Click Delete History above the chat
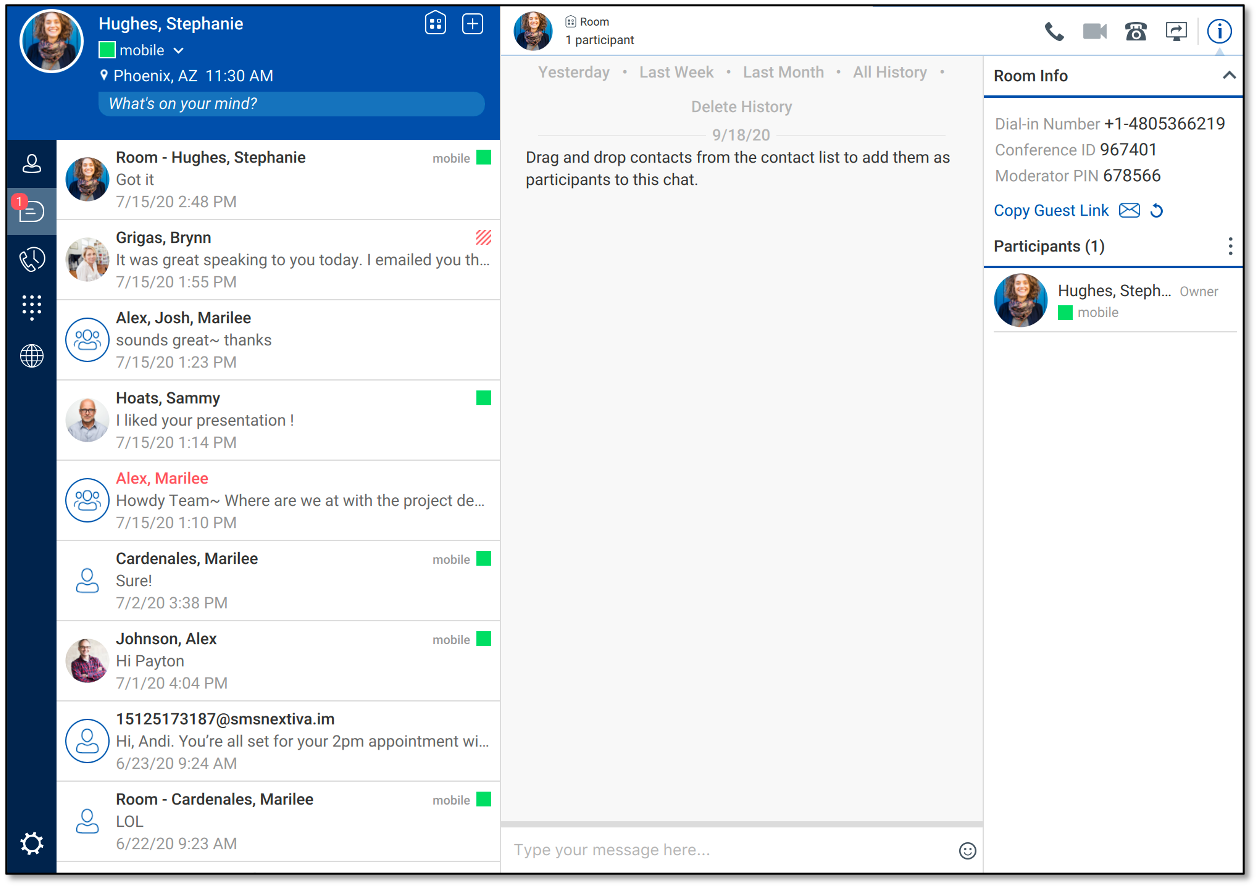The image size is (1256, 886). pyautogui.click(x=741, y=106)
